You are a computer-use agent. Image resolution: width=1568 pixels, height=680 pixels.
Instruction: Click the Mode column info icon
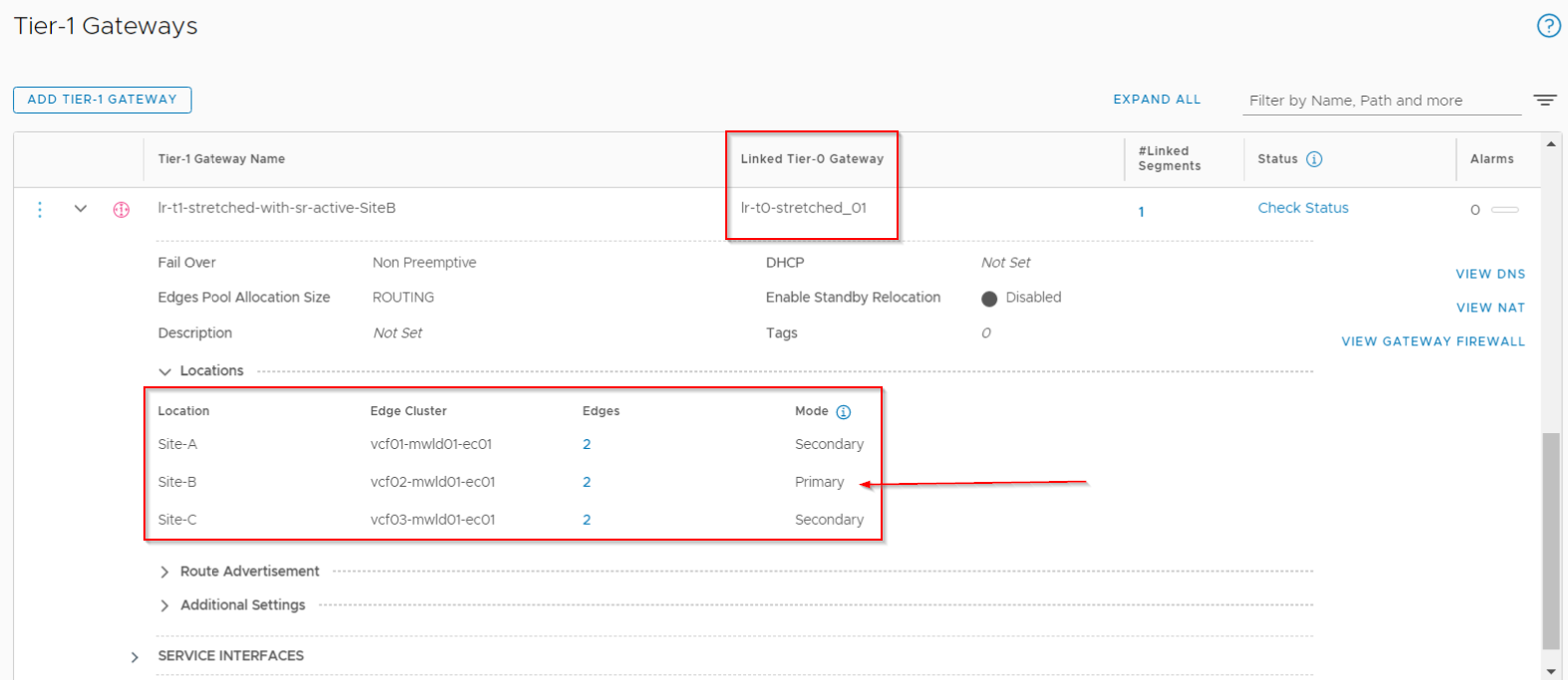pos(844,412)
